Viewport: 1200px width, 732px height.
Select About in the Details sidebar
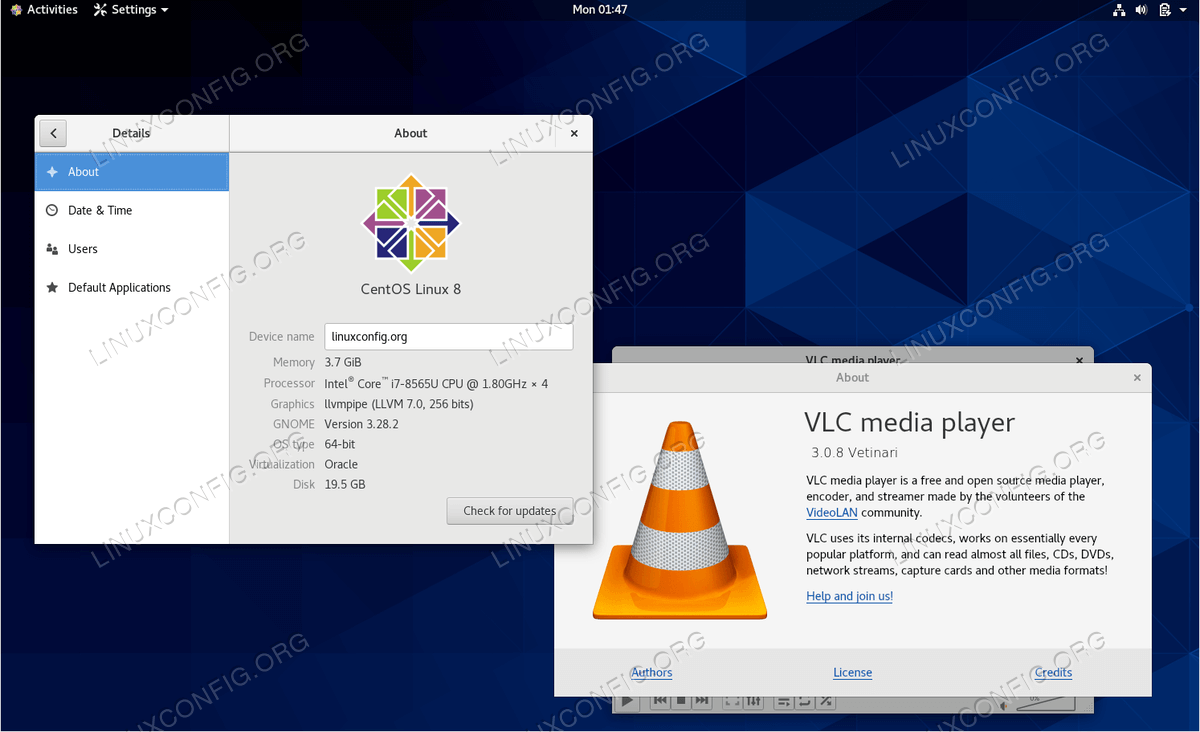pyautogui.click(x=132, y=172)
